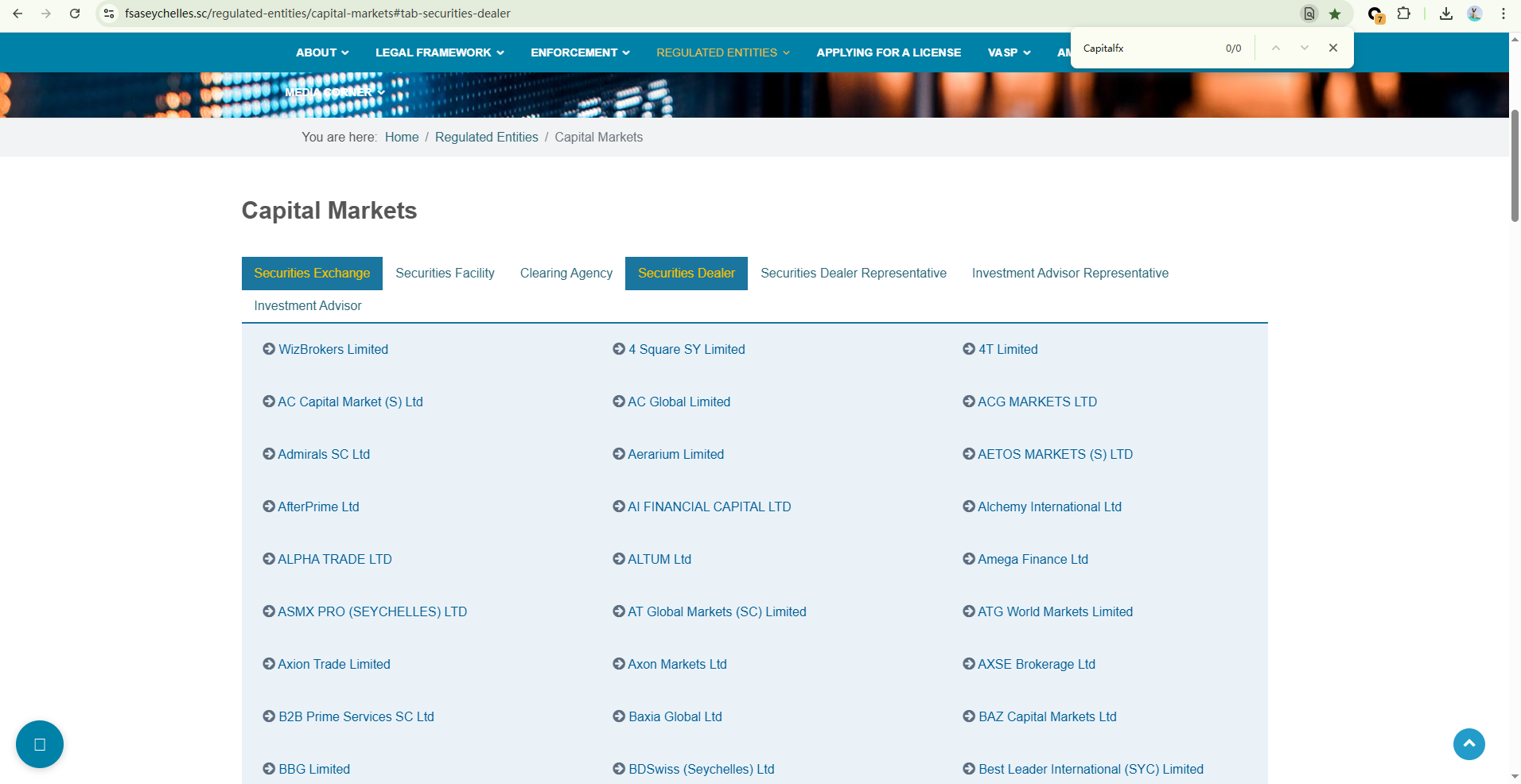1521x784 pixels.
Task: Expand the ABOUT menu
Action: pyautogui.click(x=322, y=52)
